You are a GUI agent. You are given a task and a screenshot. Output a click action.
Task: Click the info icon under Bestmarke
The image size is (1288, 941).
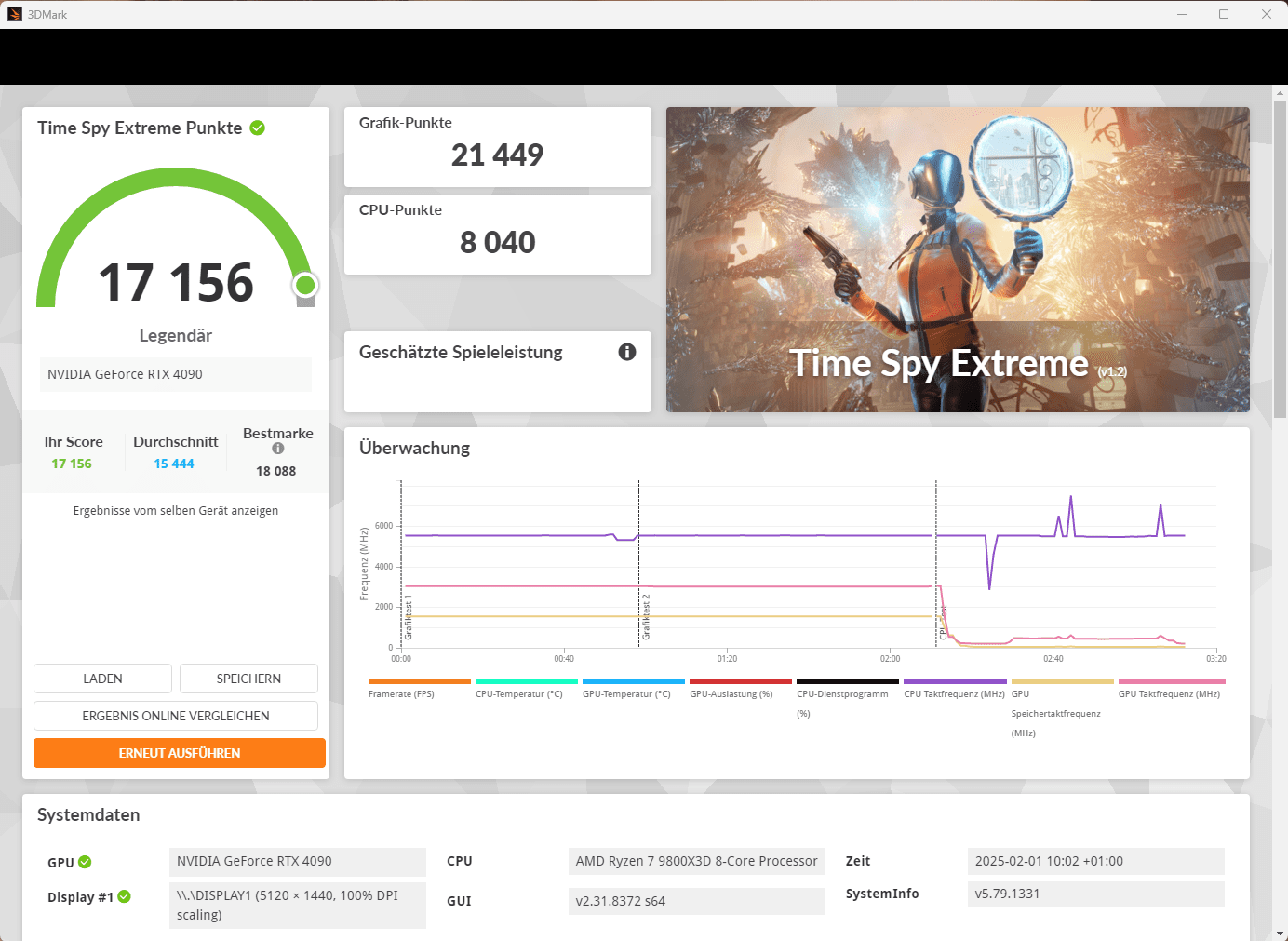[x=277, y=449]
